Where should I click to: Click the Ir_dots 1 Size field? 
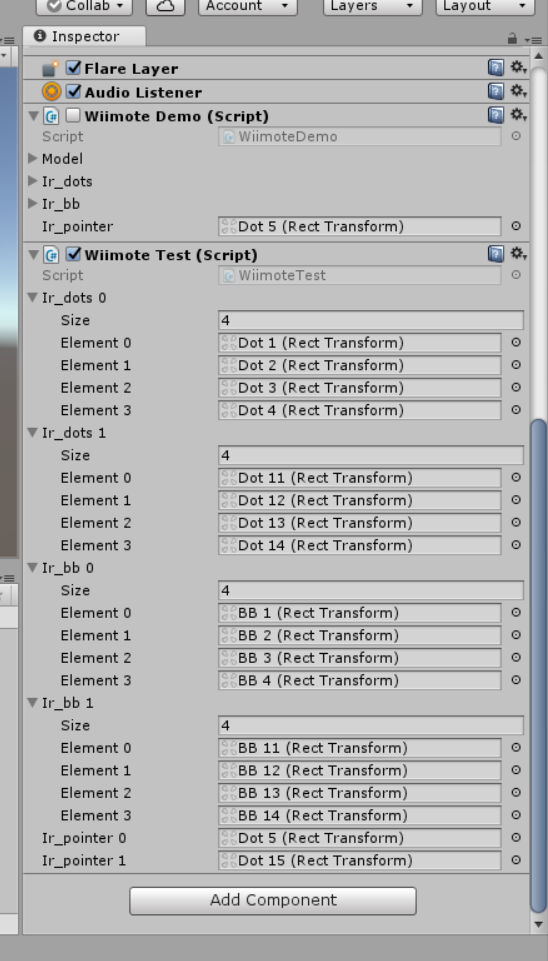coord(371,455)
